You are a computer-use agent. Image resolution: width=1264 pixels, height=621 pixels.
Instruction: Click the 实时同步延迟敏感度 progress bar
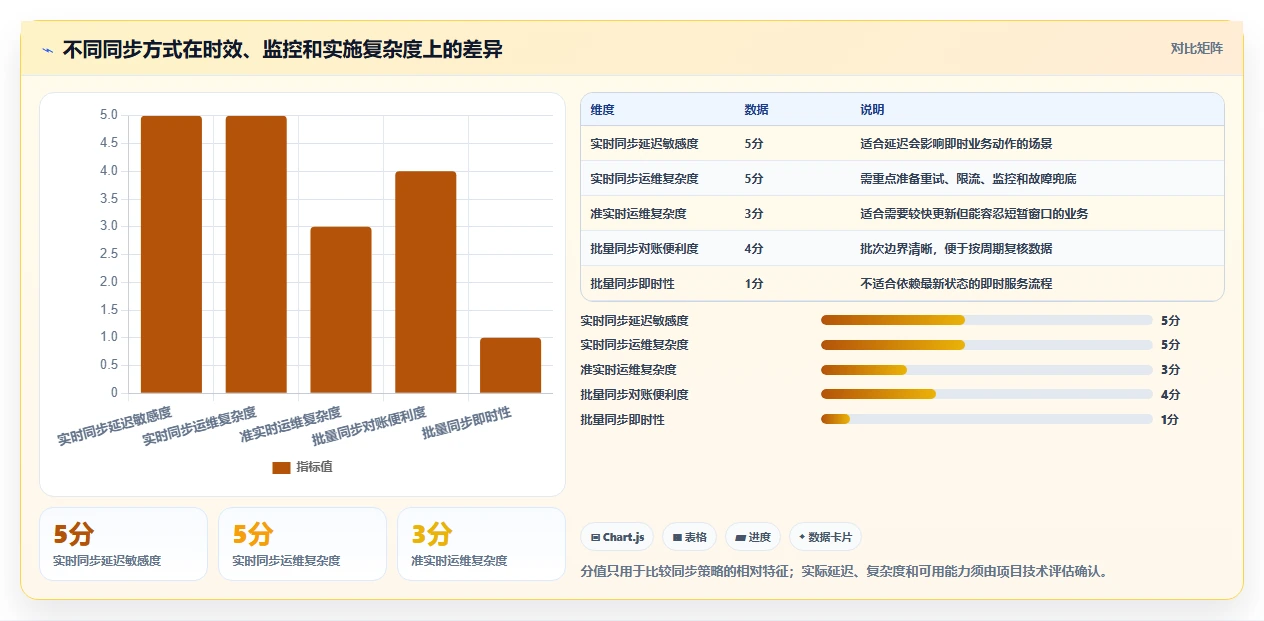pyautogui.click(x=987, y=320)
